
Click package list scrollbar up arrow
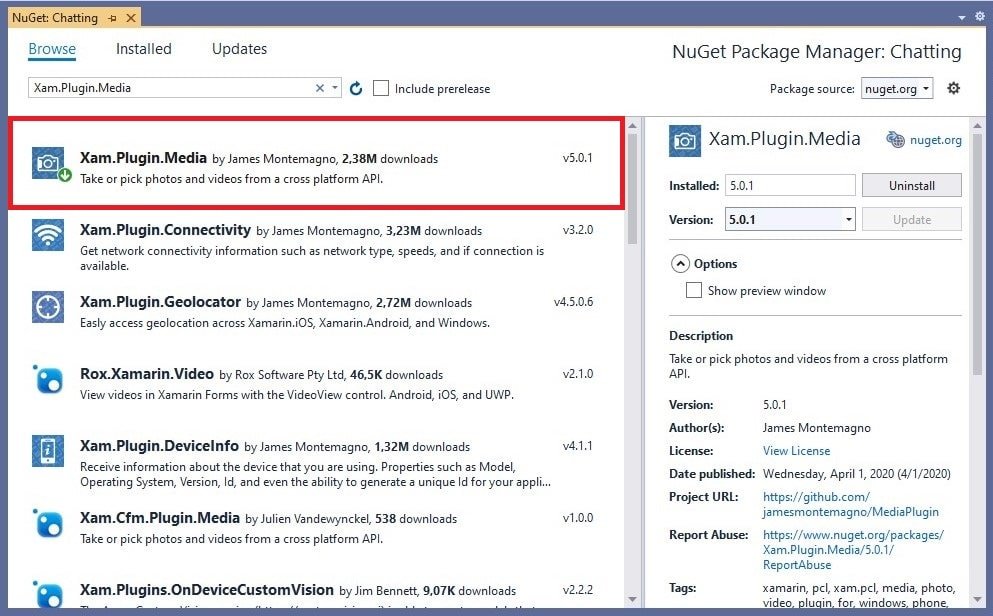[632, 126]
